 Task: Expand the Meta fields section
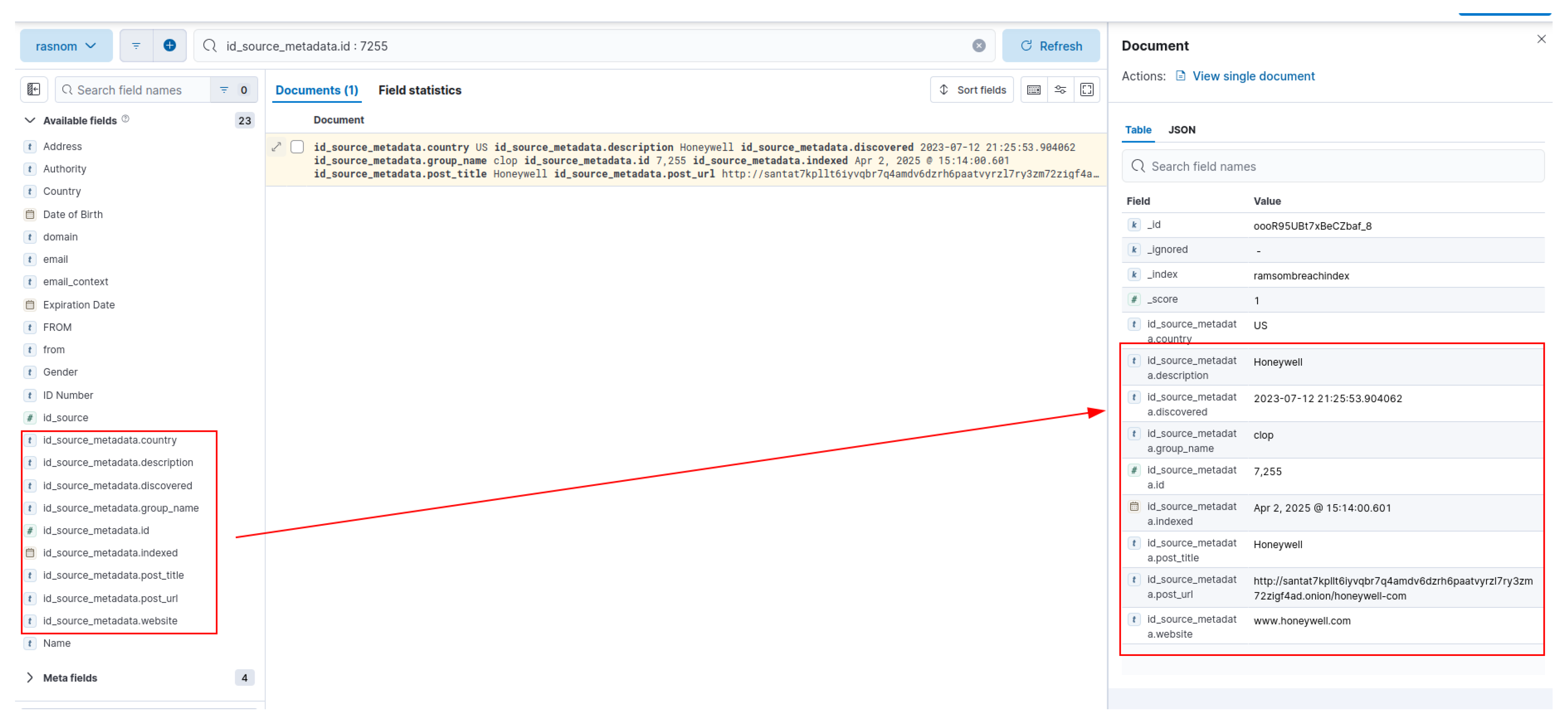pos(30,678)
